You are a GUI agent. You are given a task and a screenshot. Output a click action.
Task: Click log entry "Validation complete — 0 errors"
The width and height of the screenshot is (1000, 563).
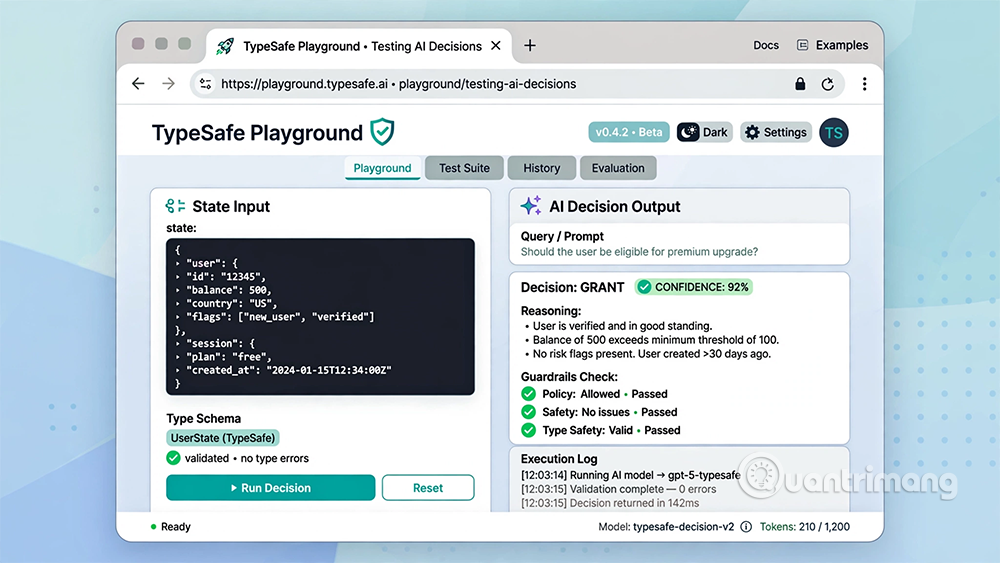[x=618, y=489]
